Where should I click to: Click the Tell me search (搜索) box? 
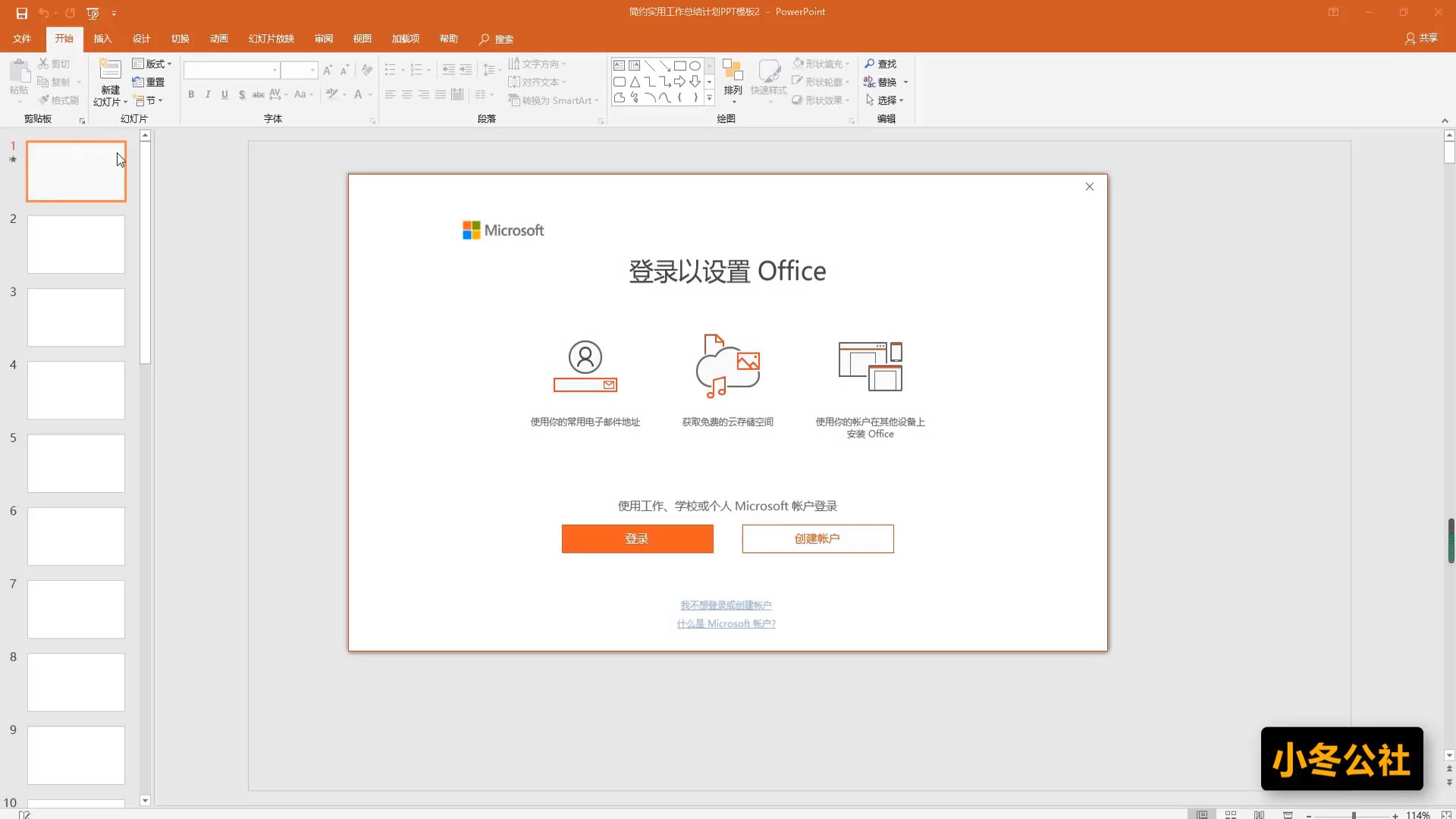[497, 39]
